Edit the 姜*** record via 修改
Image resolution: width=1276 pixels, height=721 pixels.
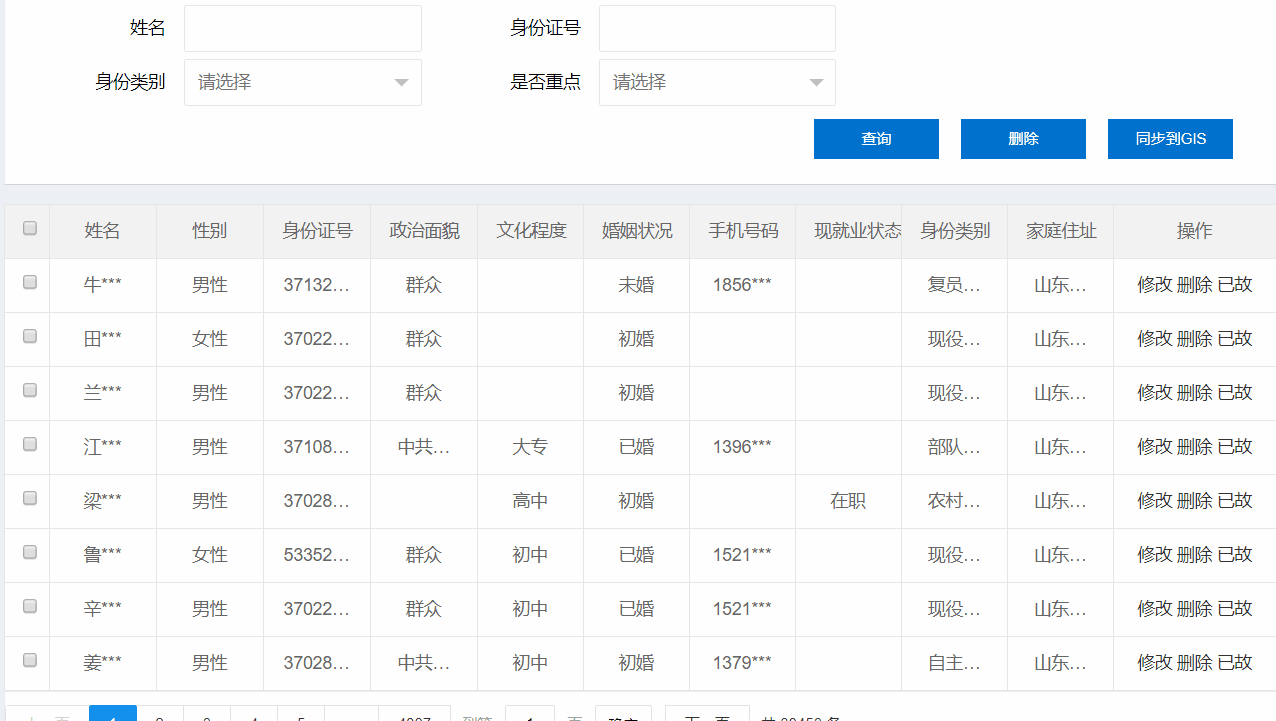point(1154,663)
